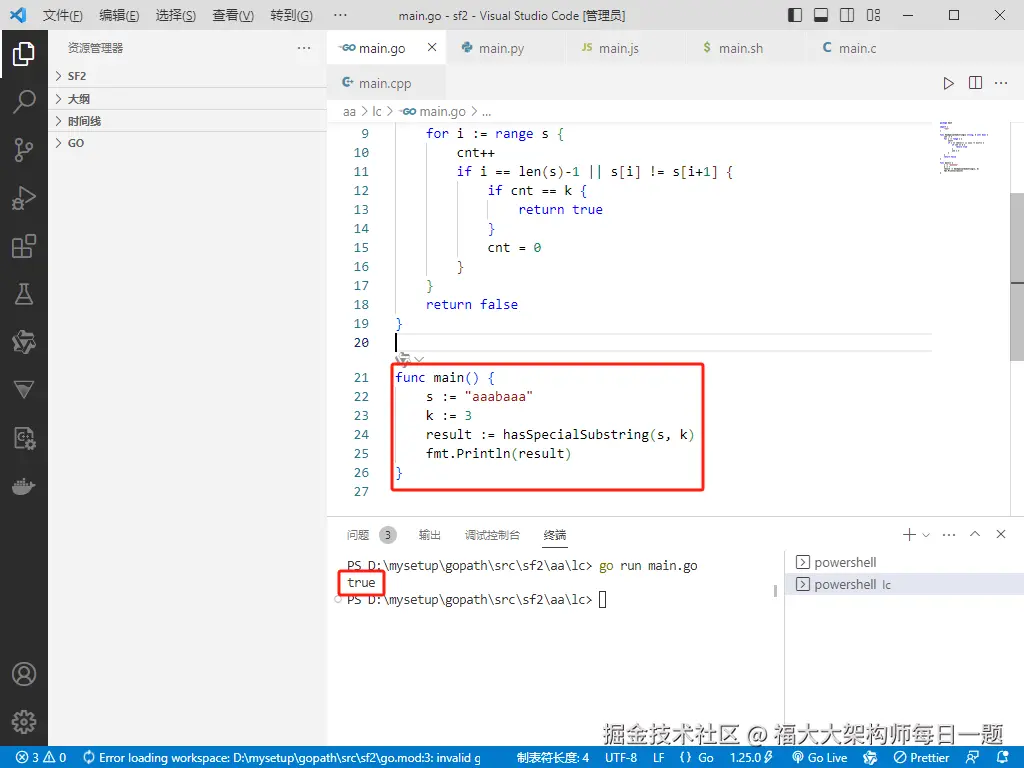This screenshot has width=1024, height=768.
Task: Click aa breadcrumb segment
Action: click(x=349, y=112)
